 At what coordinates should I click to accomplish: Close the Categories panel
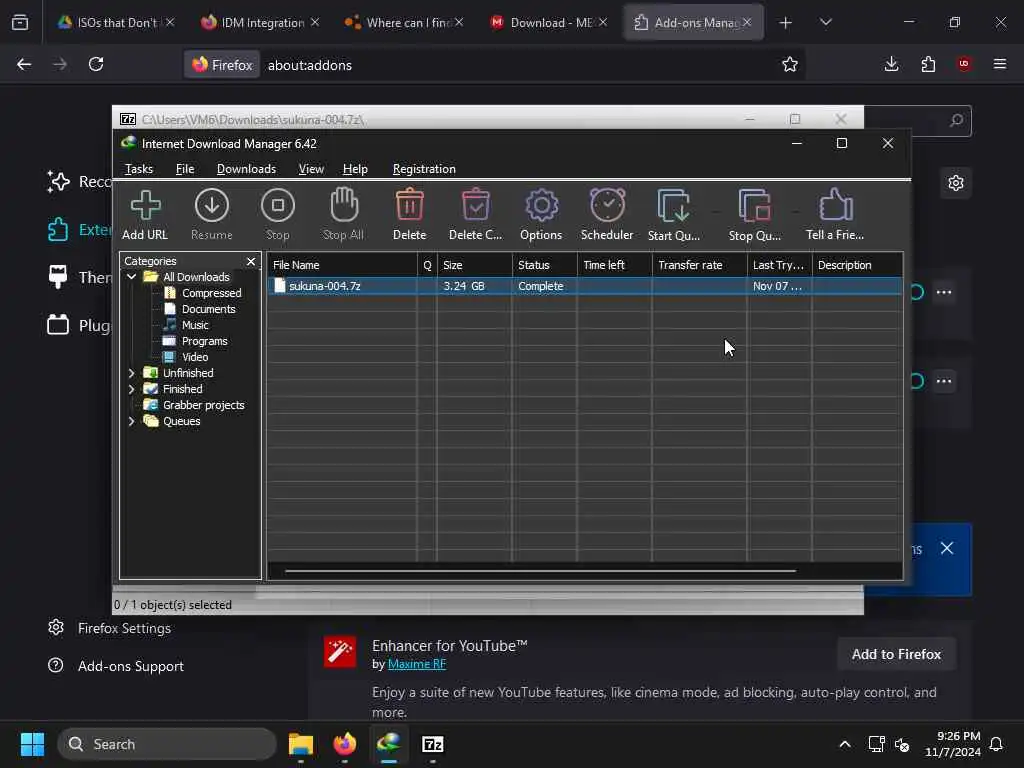[x=251, y=261]
